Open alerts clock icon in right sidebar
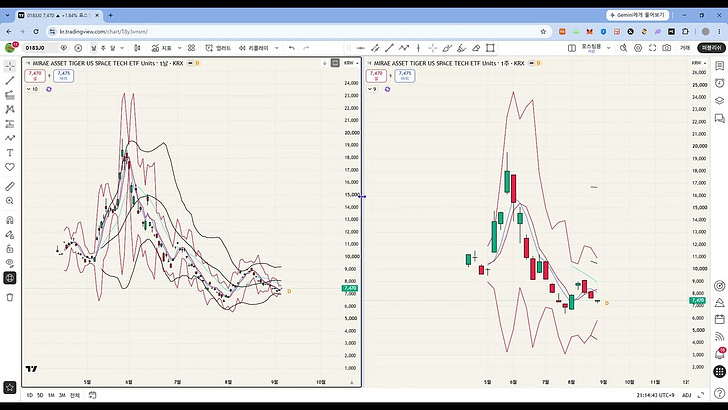 tap(719, 83)
